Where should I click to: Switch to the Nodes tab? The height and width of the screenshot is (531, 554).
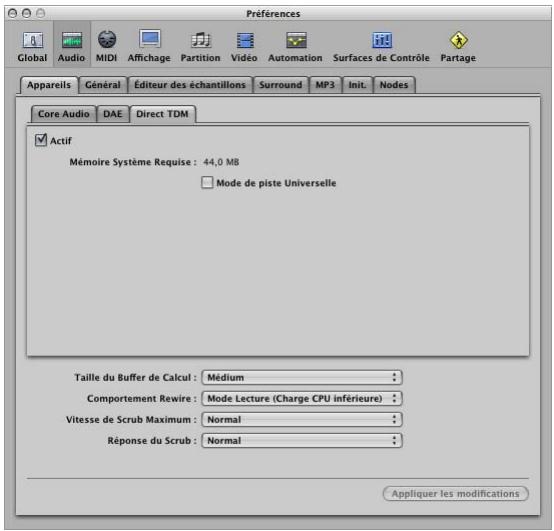tap(394, 85)
